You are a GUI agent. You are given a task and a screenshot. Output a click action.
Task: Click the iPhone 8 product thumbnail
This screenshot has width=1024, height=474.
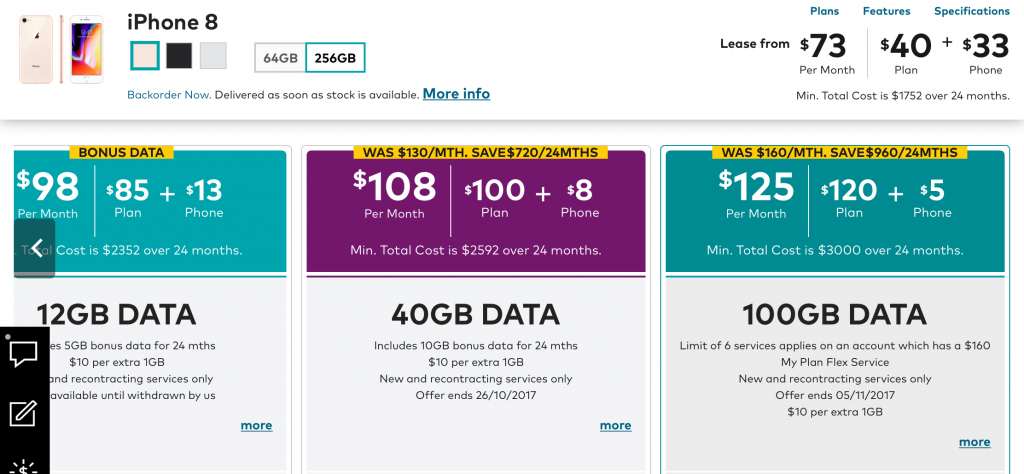62,49
